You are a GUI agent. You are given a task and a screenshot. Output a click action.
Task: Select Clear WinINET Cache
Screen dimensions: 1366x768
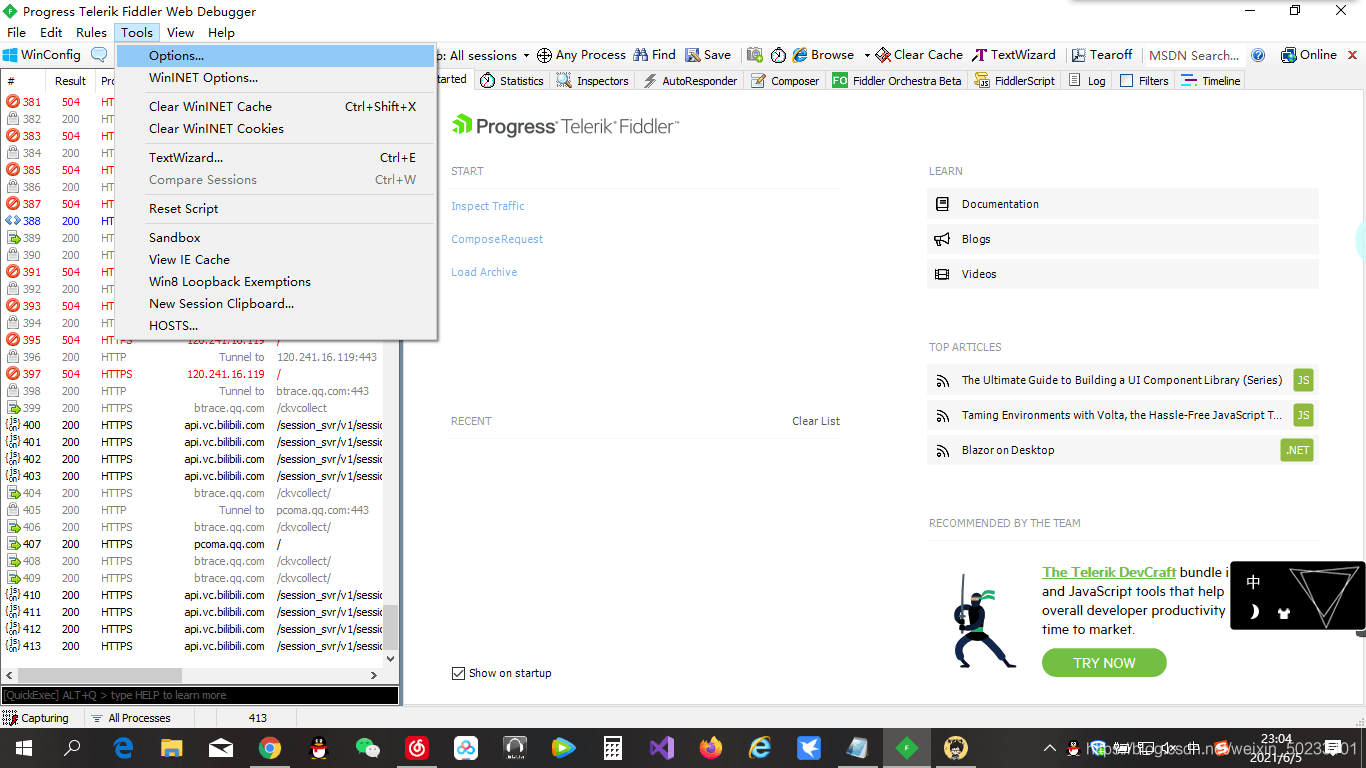point(277,107)
